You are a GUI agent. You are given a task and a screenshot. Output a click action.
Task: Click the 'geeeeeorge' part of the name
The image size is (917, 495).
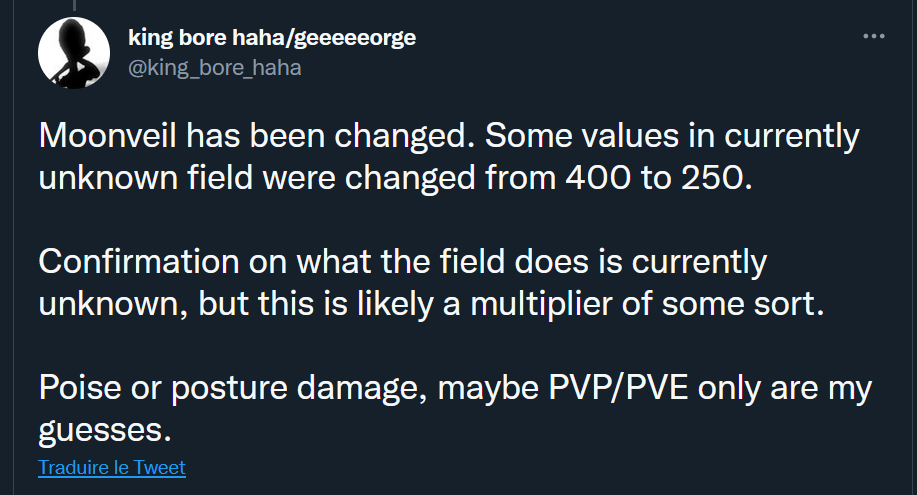(x=355, y=39)
